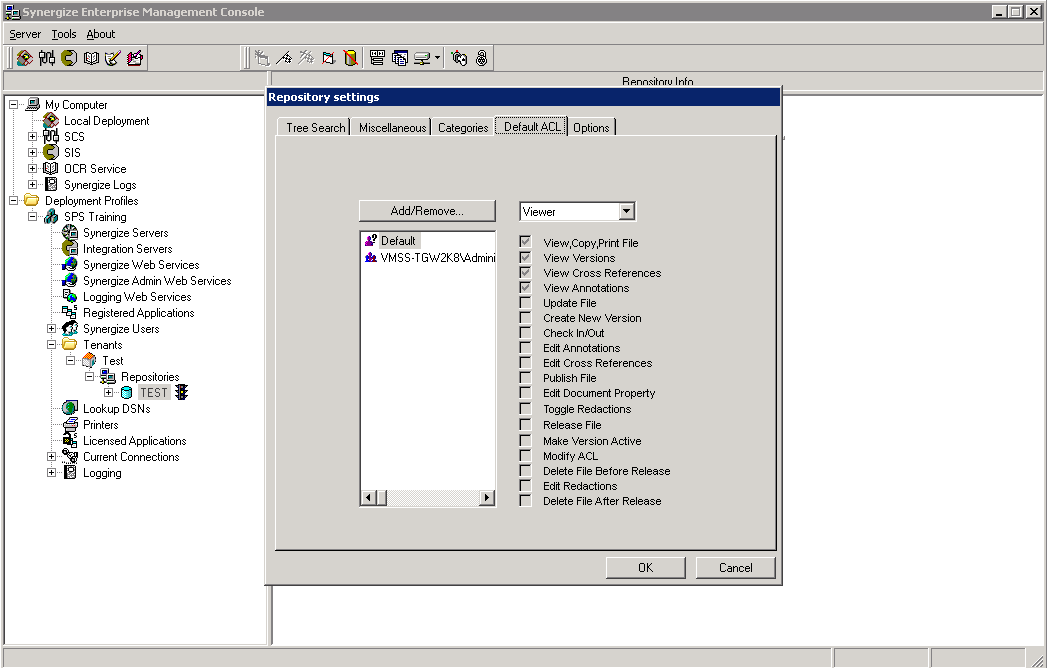The height and width of the screenshot is (668, 1047).
Task: Click the overlapping windows toolbar icon
Action: coord(399,58)
